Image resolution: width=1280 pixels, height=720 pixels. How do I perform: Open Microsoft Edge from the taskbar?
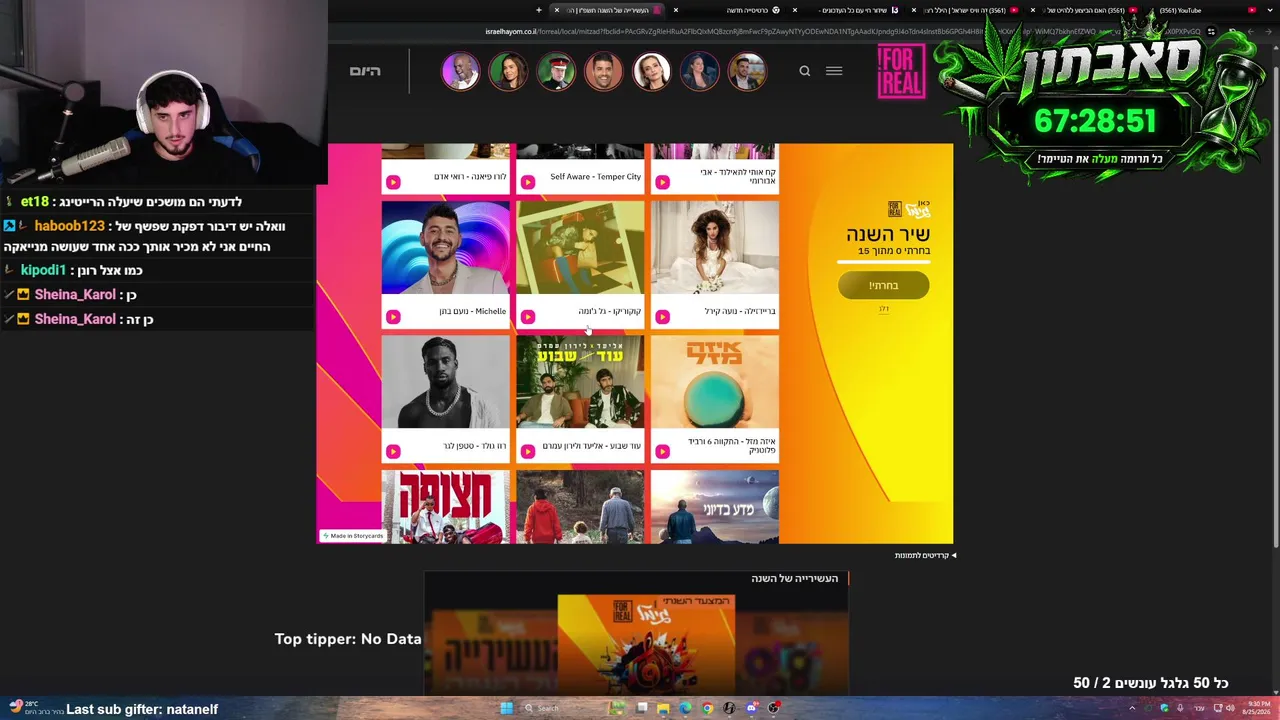685,708
